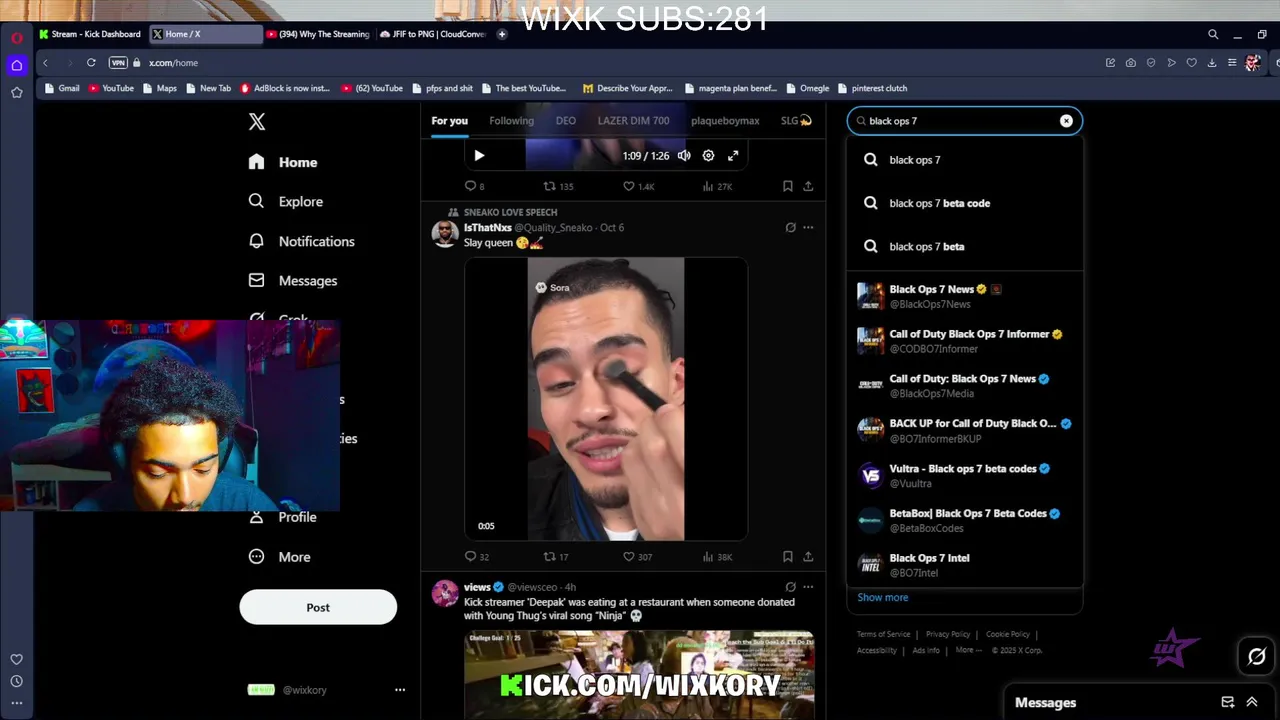The image size is (1280, 720).
Task: Mute the video volume icon
Action: tap(684, 155)
